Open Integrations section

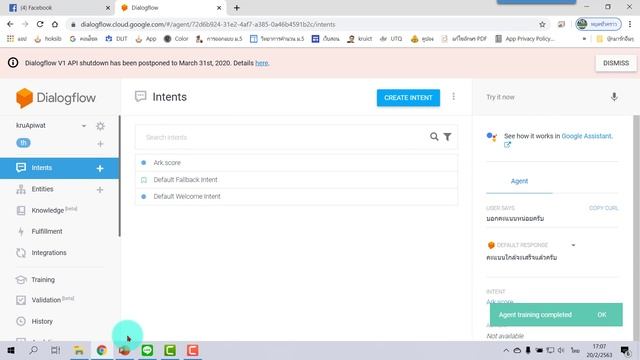49,253
